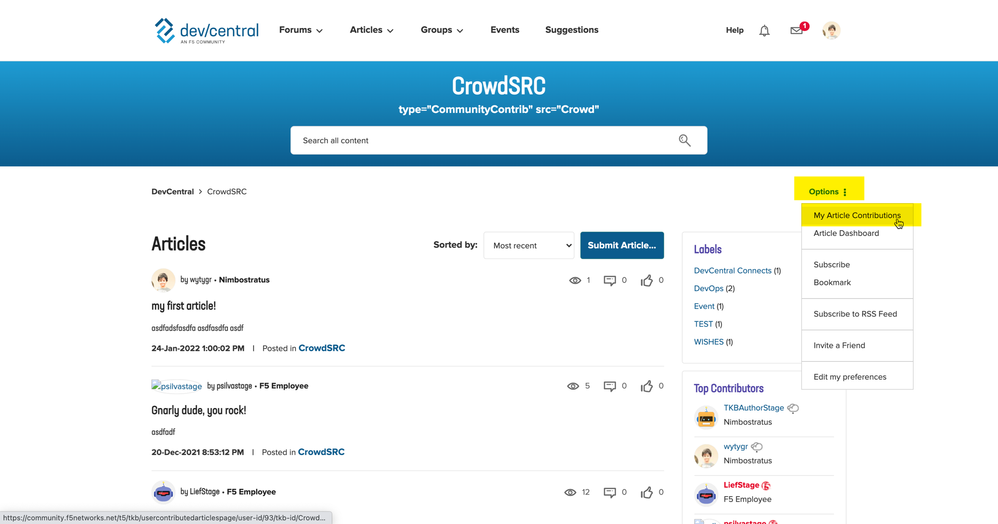Open 'Gnarly dude, you rock!' article

(199, 411)
